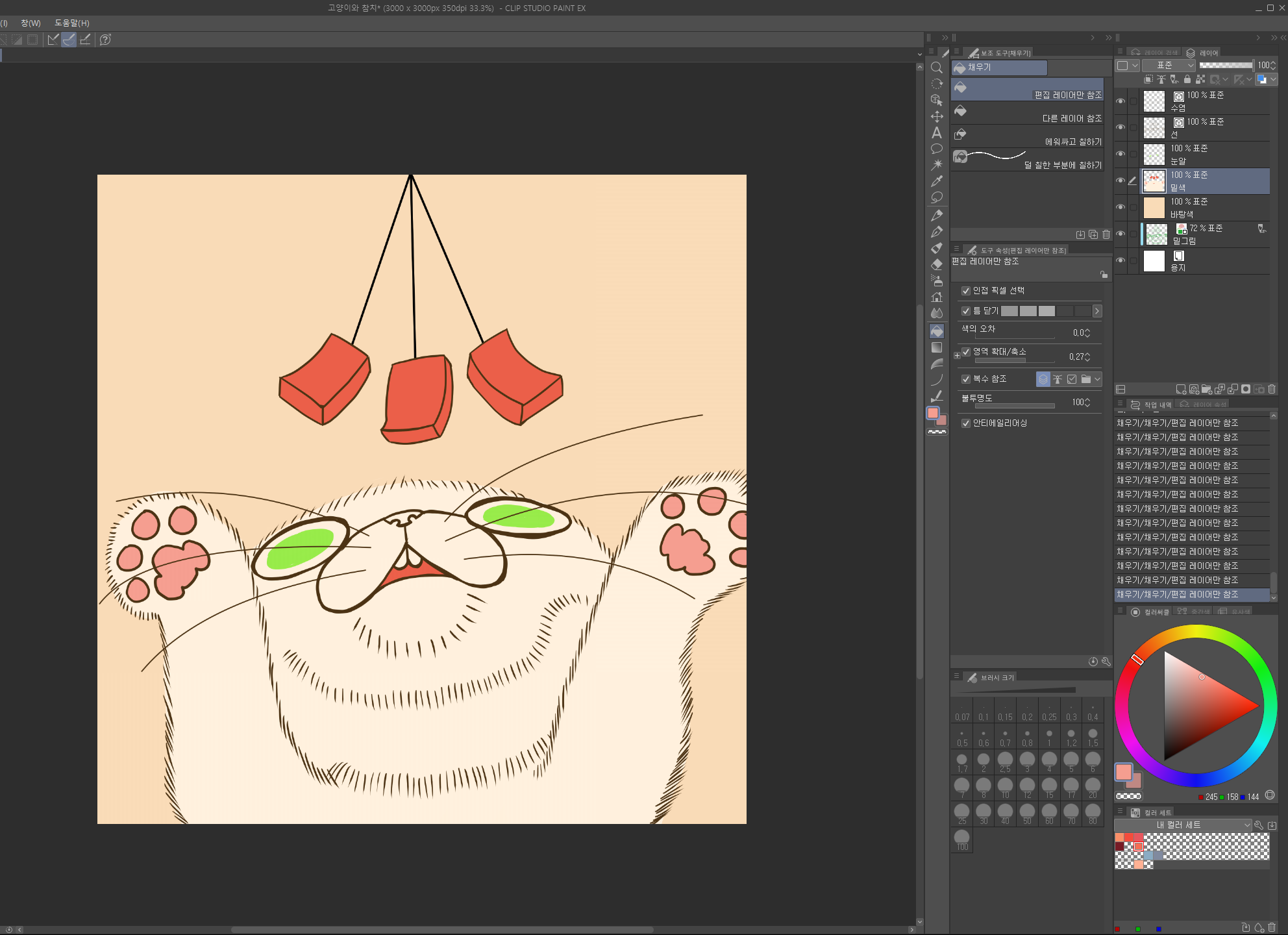Screen dimensions: 1288x935
Task: Uncheck the 안티에일리어싱 checkbox
Action: 966,423
